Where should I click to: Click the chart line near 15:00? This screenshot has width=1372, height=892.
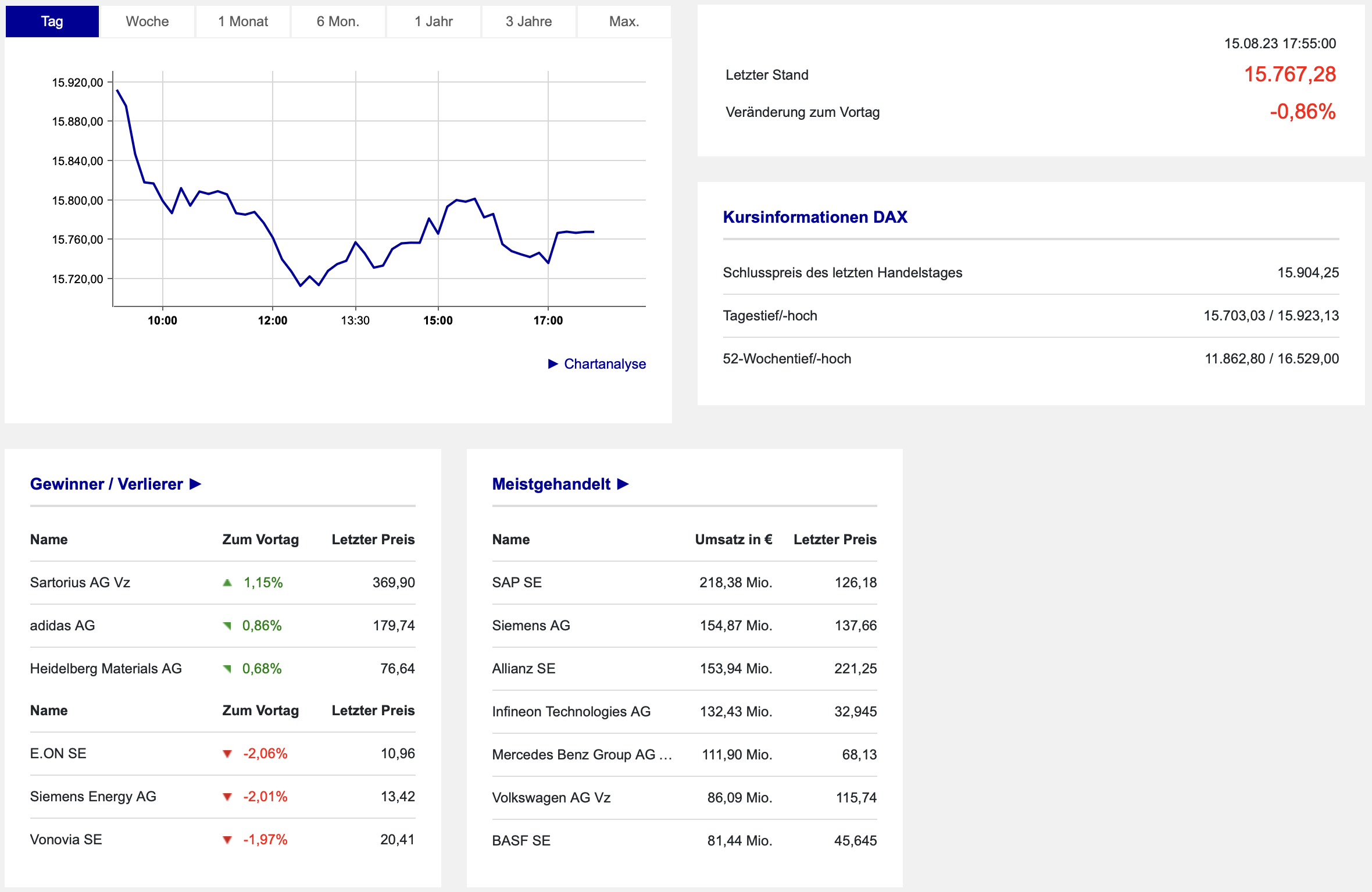pos(438,233)
